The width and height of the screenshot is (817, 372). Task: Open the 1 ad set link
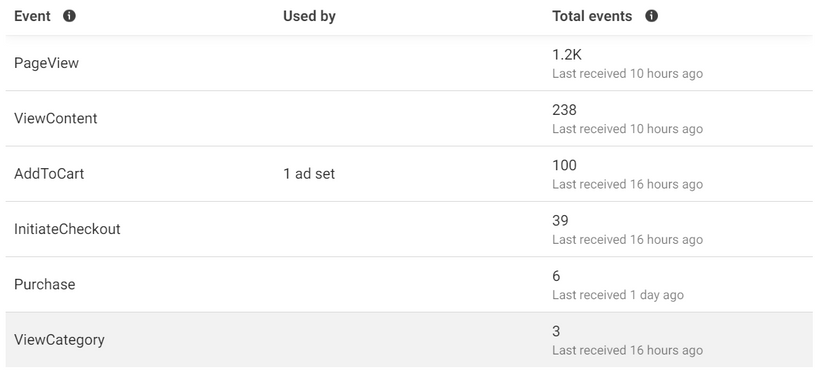pos(309,173)
